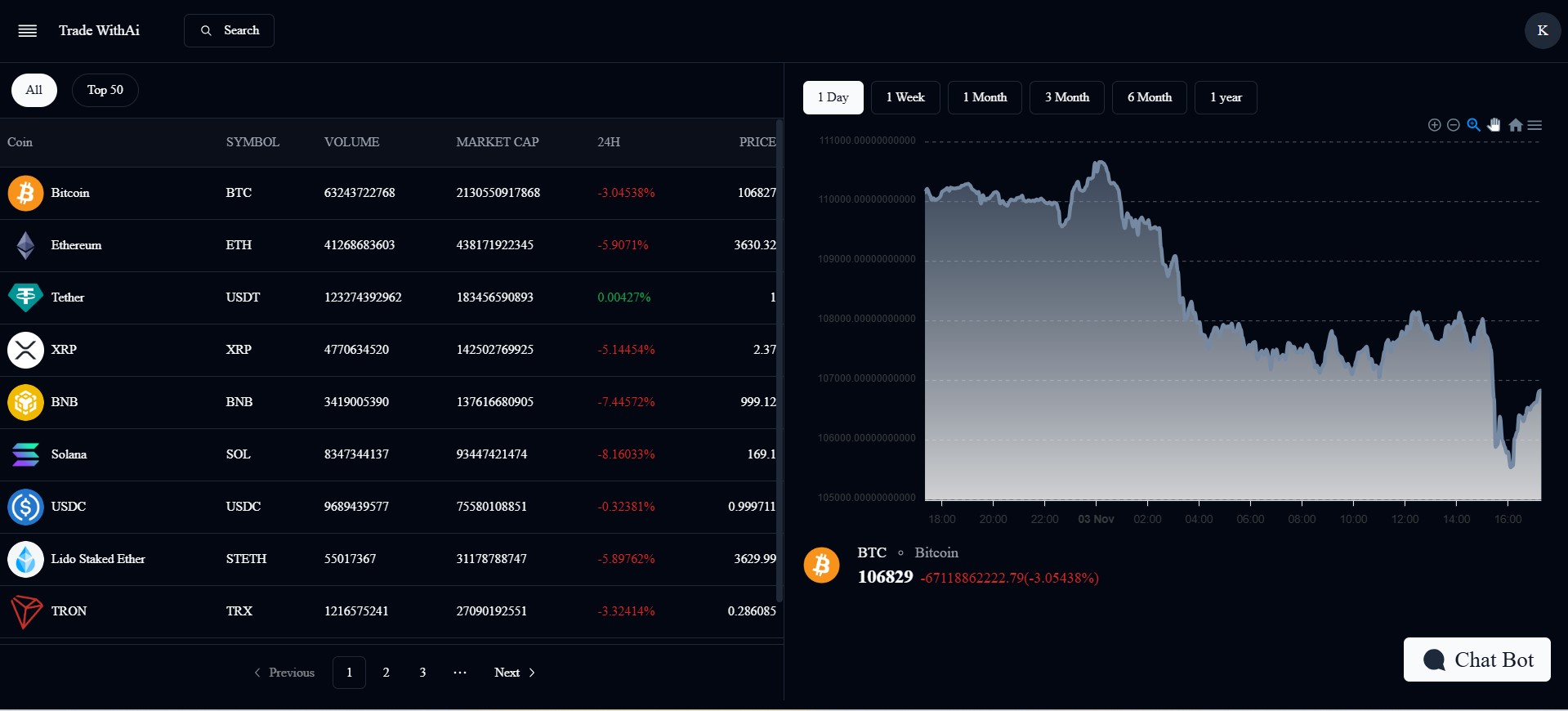Click the USDC price 0.999711

(x=752, y=507)
